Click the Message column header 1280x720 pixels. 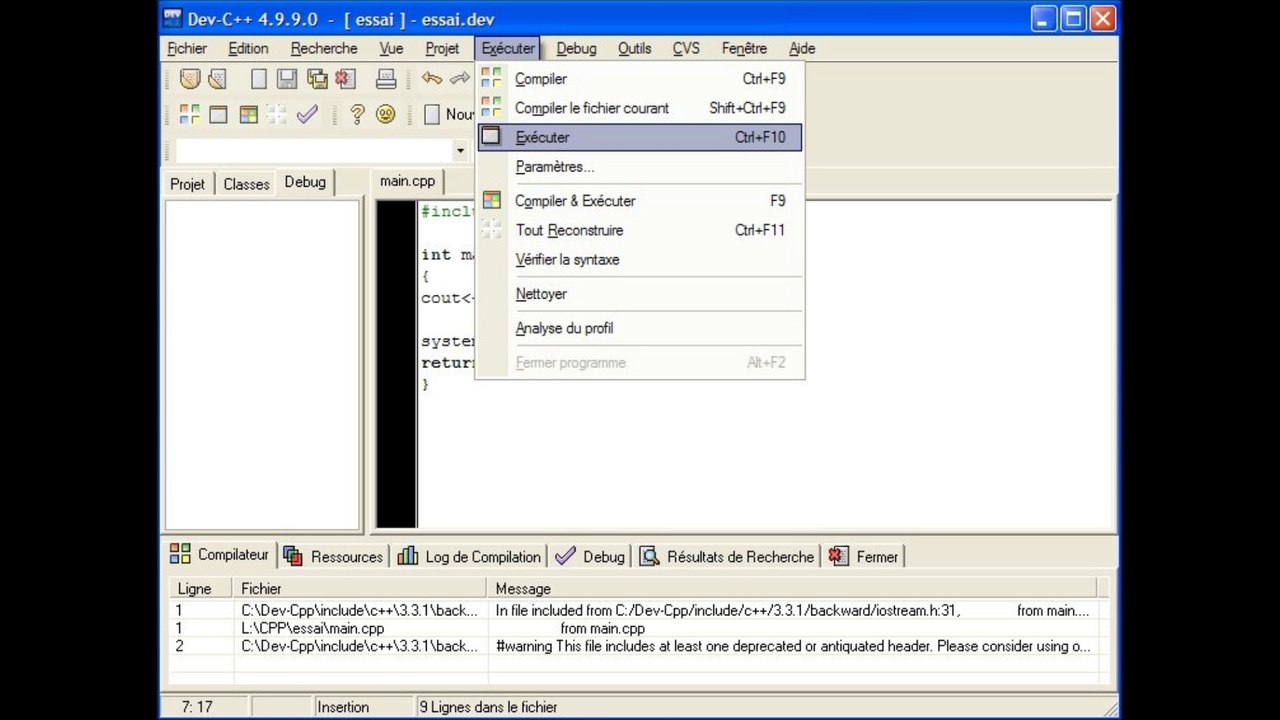792,589
